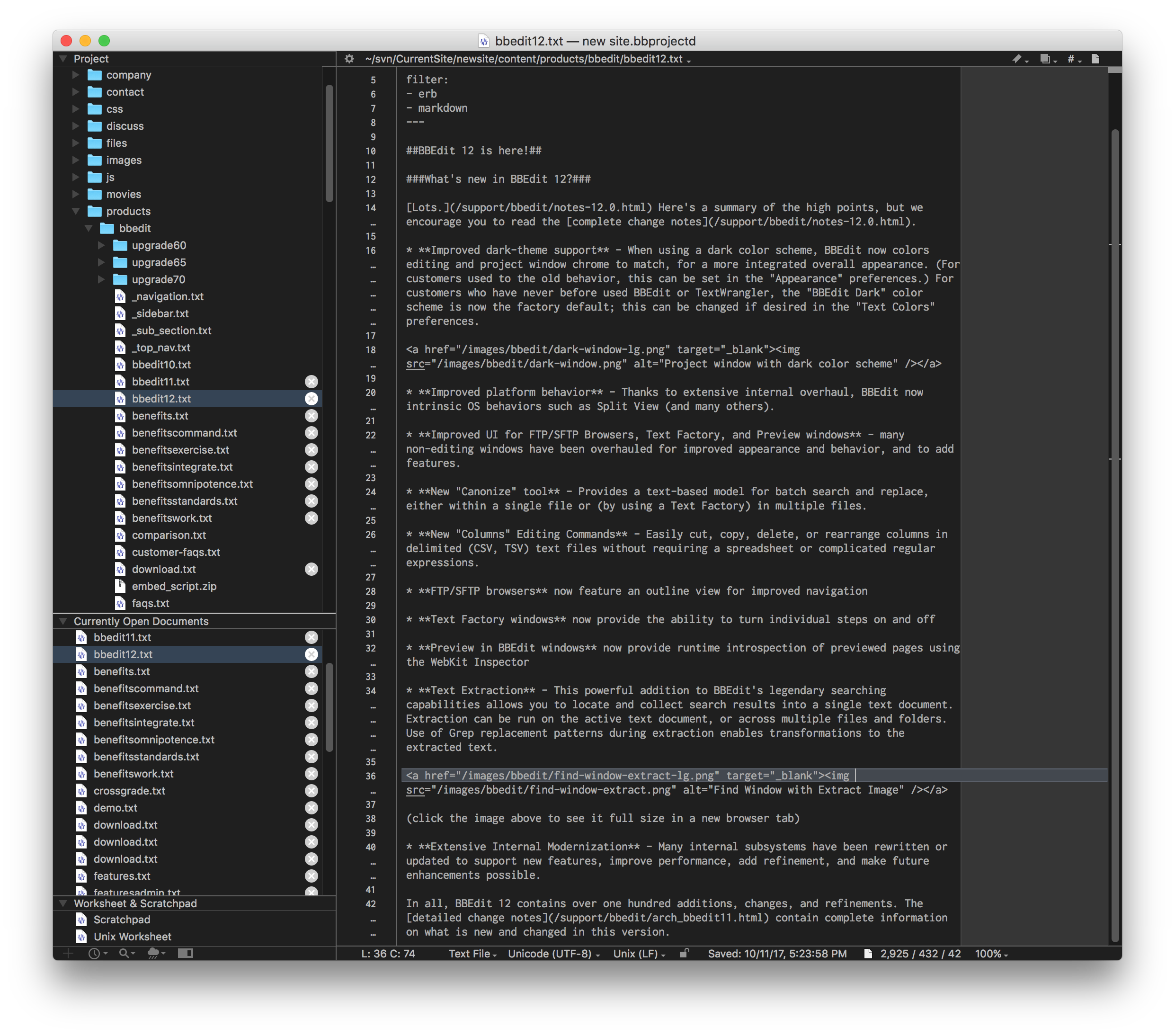The width and height of the screenshot is (1175, 1036).
Task: Collapse the products folder
Action: pyautogui.click(x=75, y=211)
